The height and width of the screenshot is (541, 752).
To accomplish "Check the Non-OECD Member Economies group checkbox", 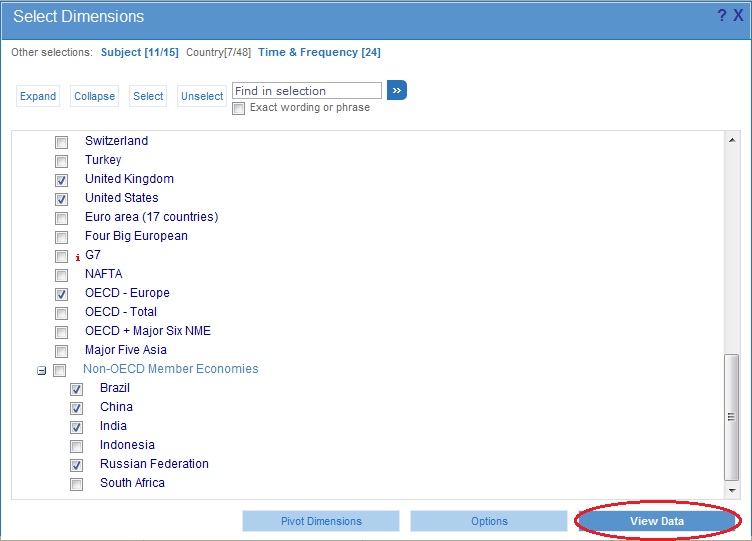I will 60,370.
